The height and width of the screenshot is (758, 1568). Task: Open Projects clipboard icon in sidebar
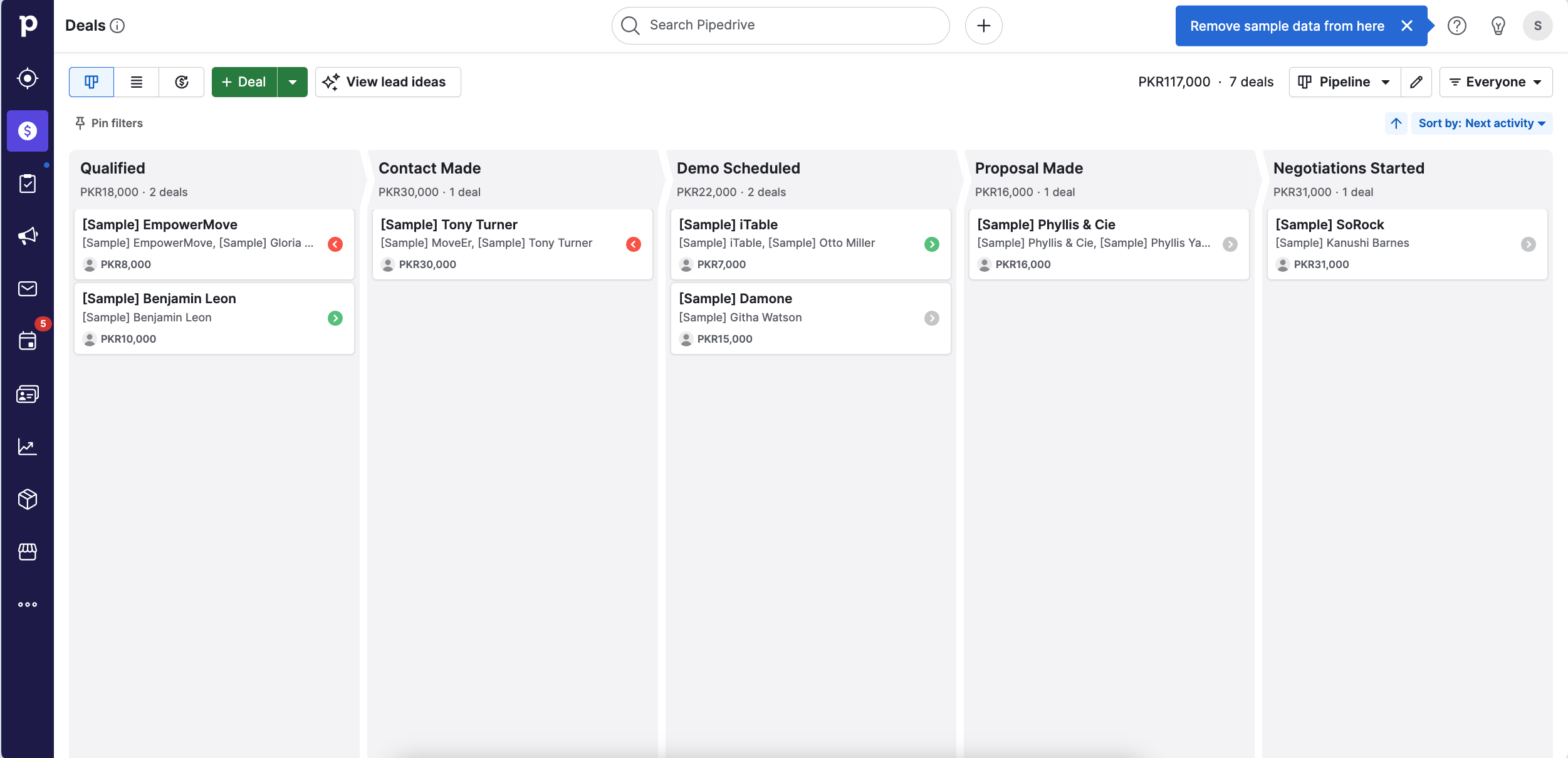click(x=28, y=184)
